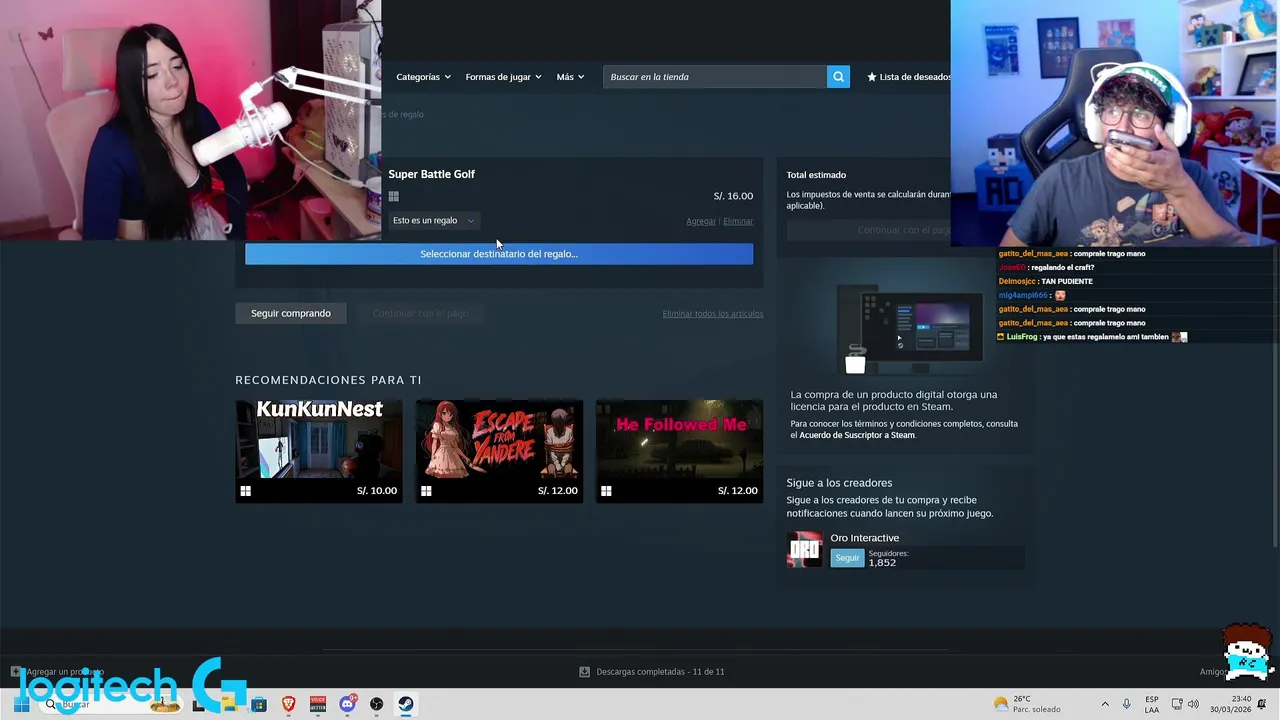Click RECOMENDACIONES PARA TI heading
1280x720 pixels.
pos(328,380)
